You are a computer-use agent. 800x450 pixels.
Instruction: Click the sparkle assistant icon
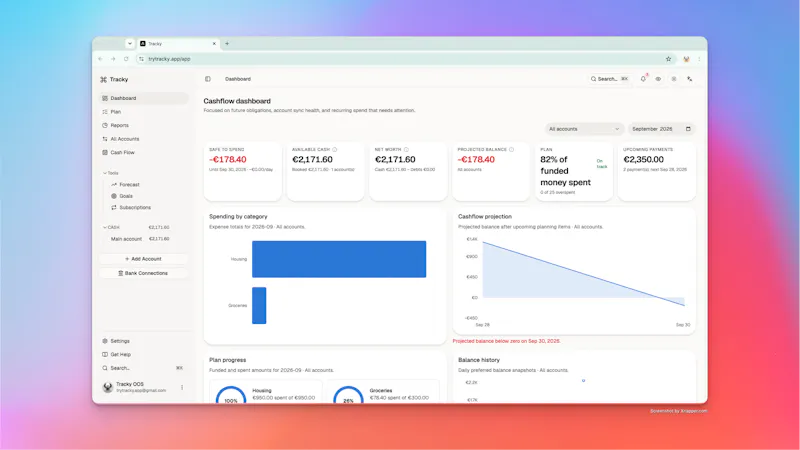coord(689,79)
